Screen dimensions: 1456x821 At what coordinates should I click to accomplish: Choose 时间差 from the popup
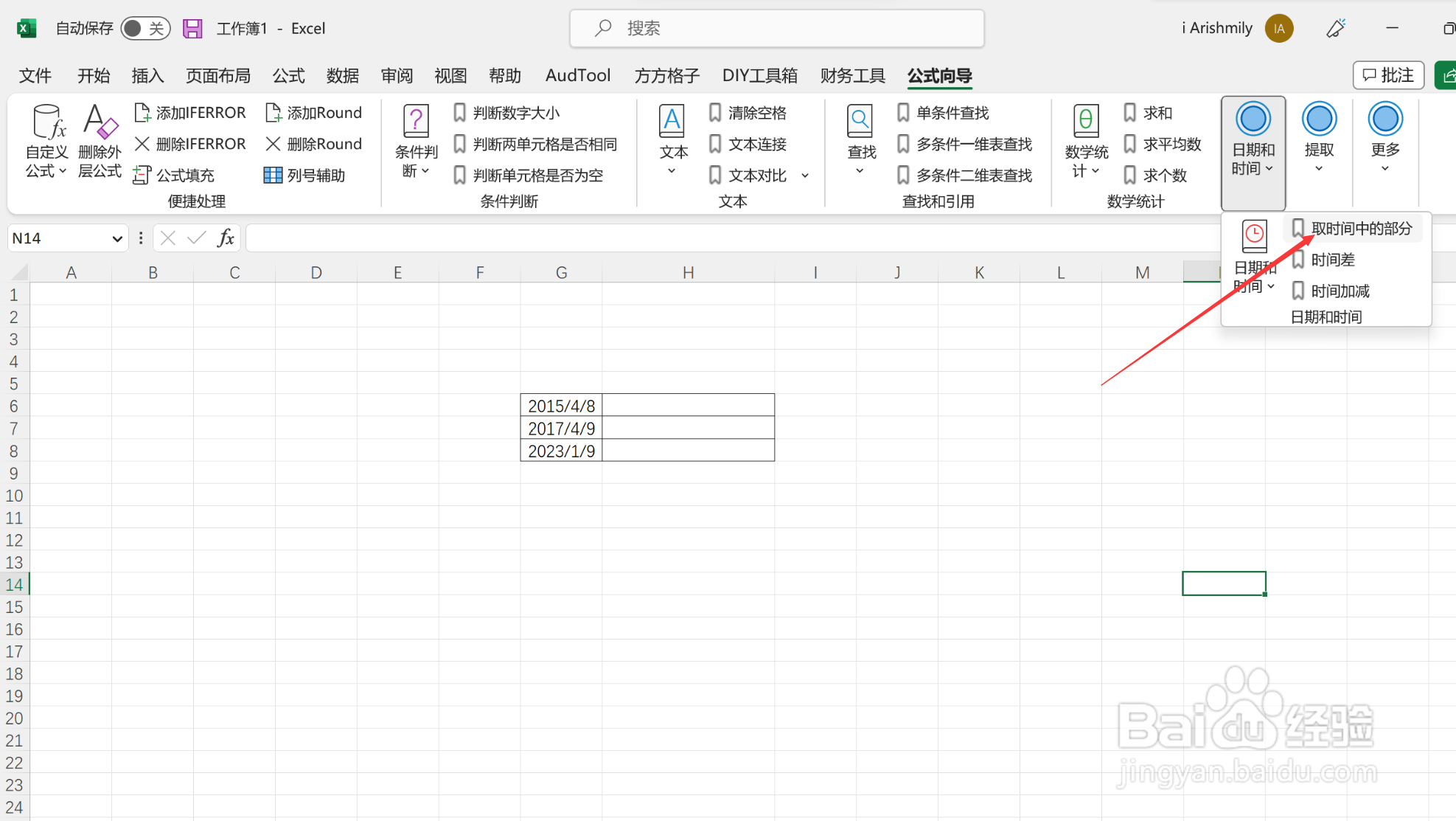point(1324,260)
